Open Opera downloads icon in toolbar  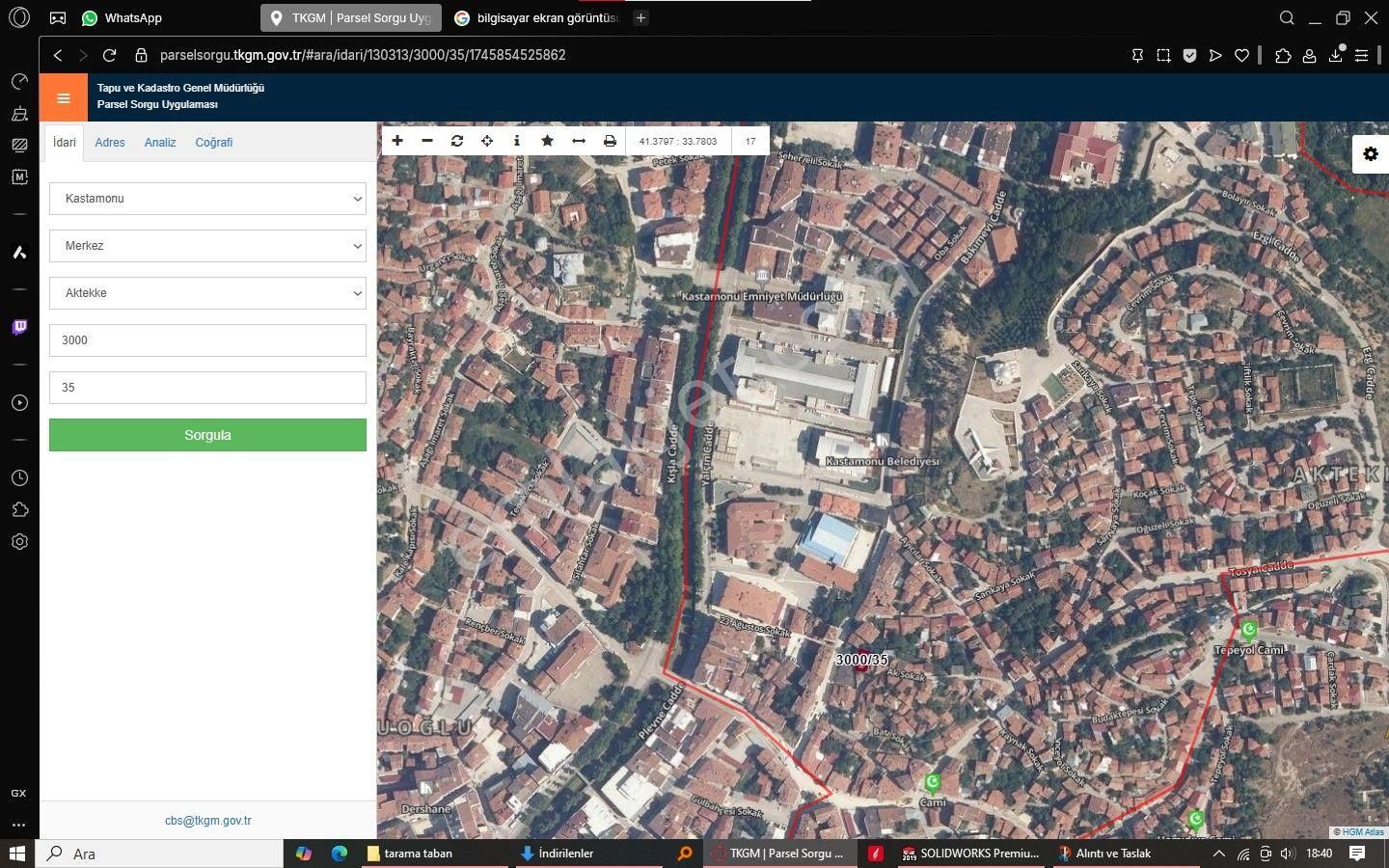[x=1336, y=56]
